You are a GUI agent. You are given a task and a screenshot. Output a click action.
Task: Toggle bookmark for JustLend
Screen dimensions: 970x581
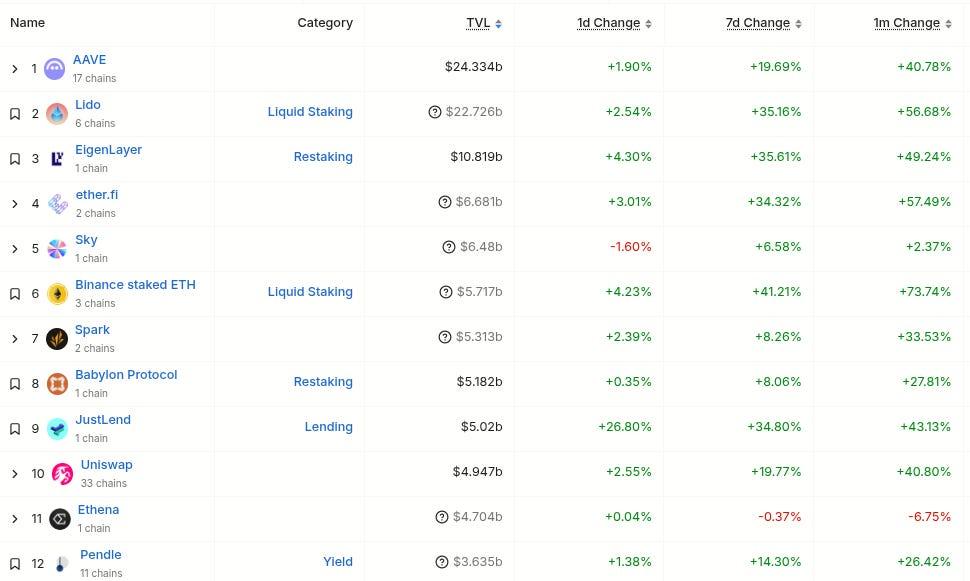tap(15, 429)
